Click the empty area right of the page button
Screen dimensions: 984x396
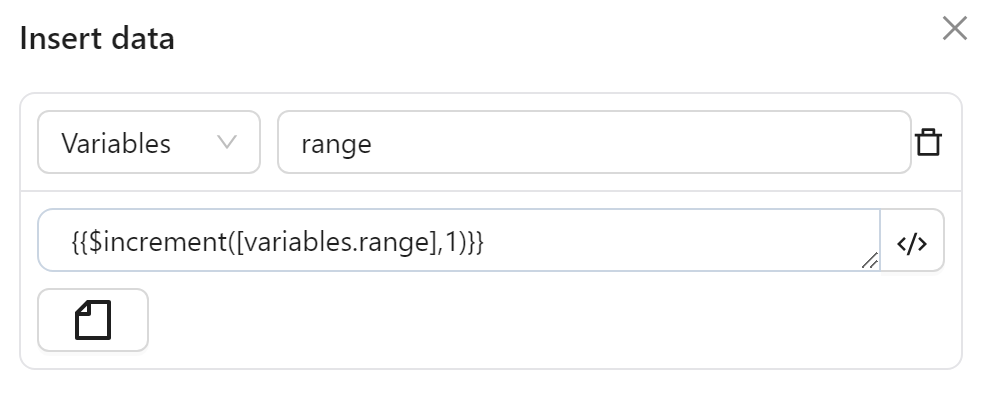click(x=552, y=320)
